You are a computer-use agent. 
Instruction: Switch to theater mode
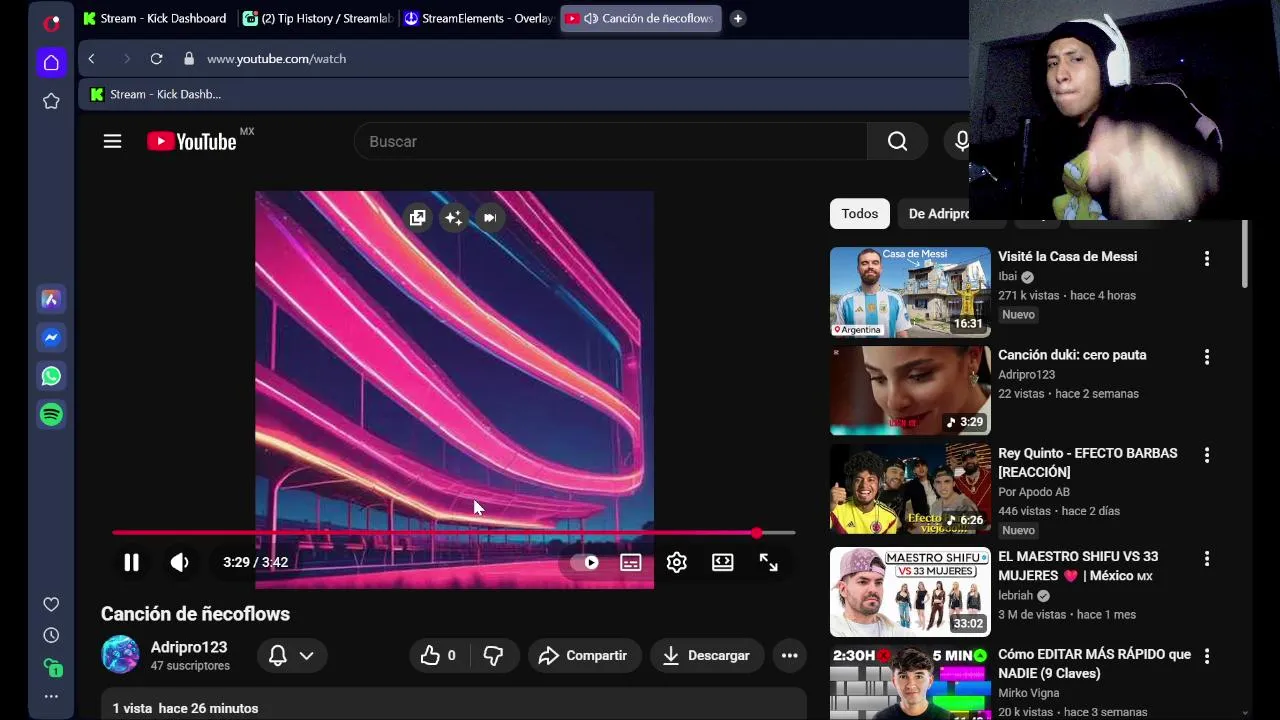click(x=722, y=562)
